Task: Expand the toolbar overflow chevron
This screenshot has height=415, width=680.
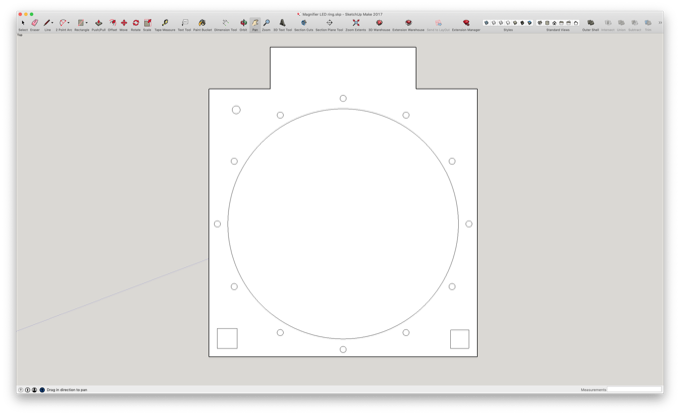Action: (x=660, y=23)
